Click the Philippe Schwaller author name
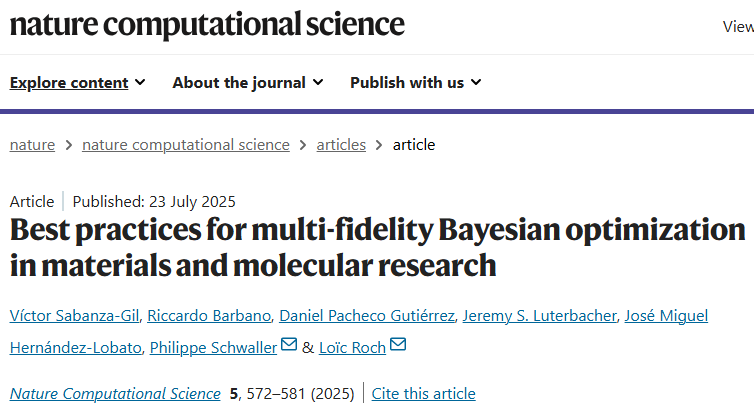754x412 pixels. tap(214, 348)
